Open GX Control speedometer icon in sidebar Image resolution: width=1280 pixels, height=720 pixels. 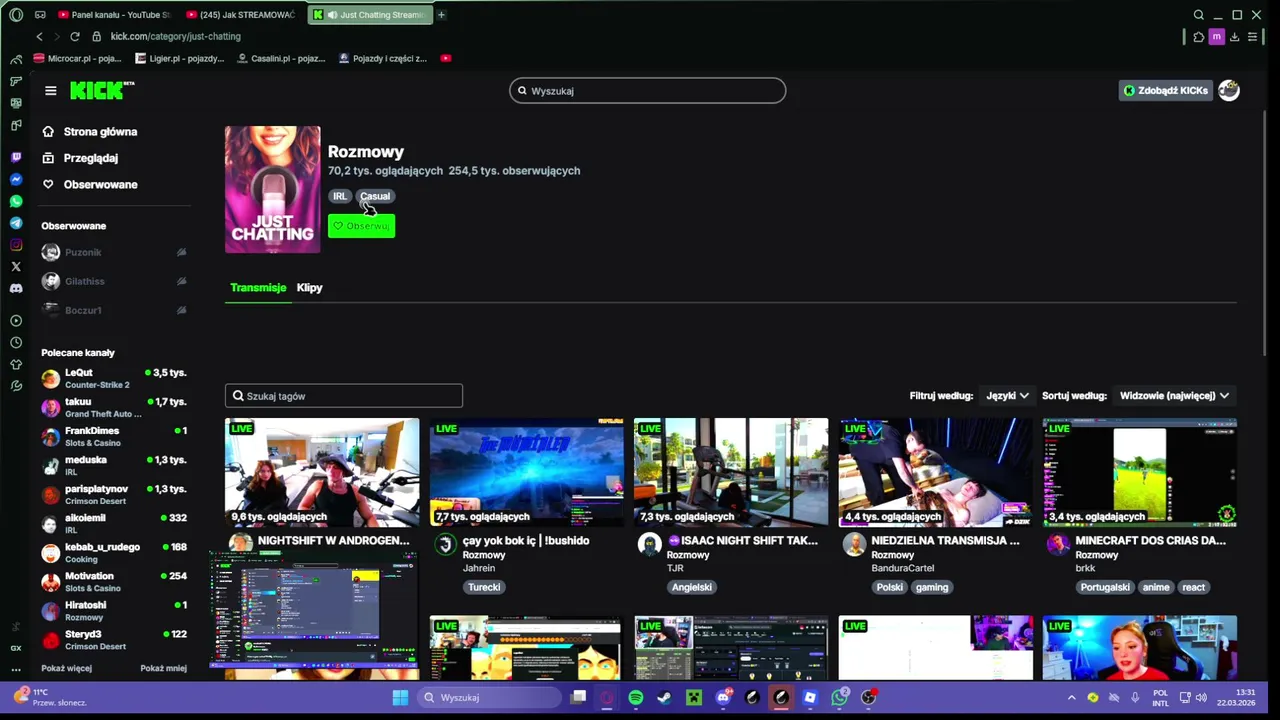pos(16,59)
